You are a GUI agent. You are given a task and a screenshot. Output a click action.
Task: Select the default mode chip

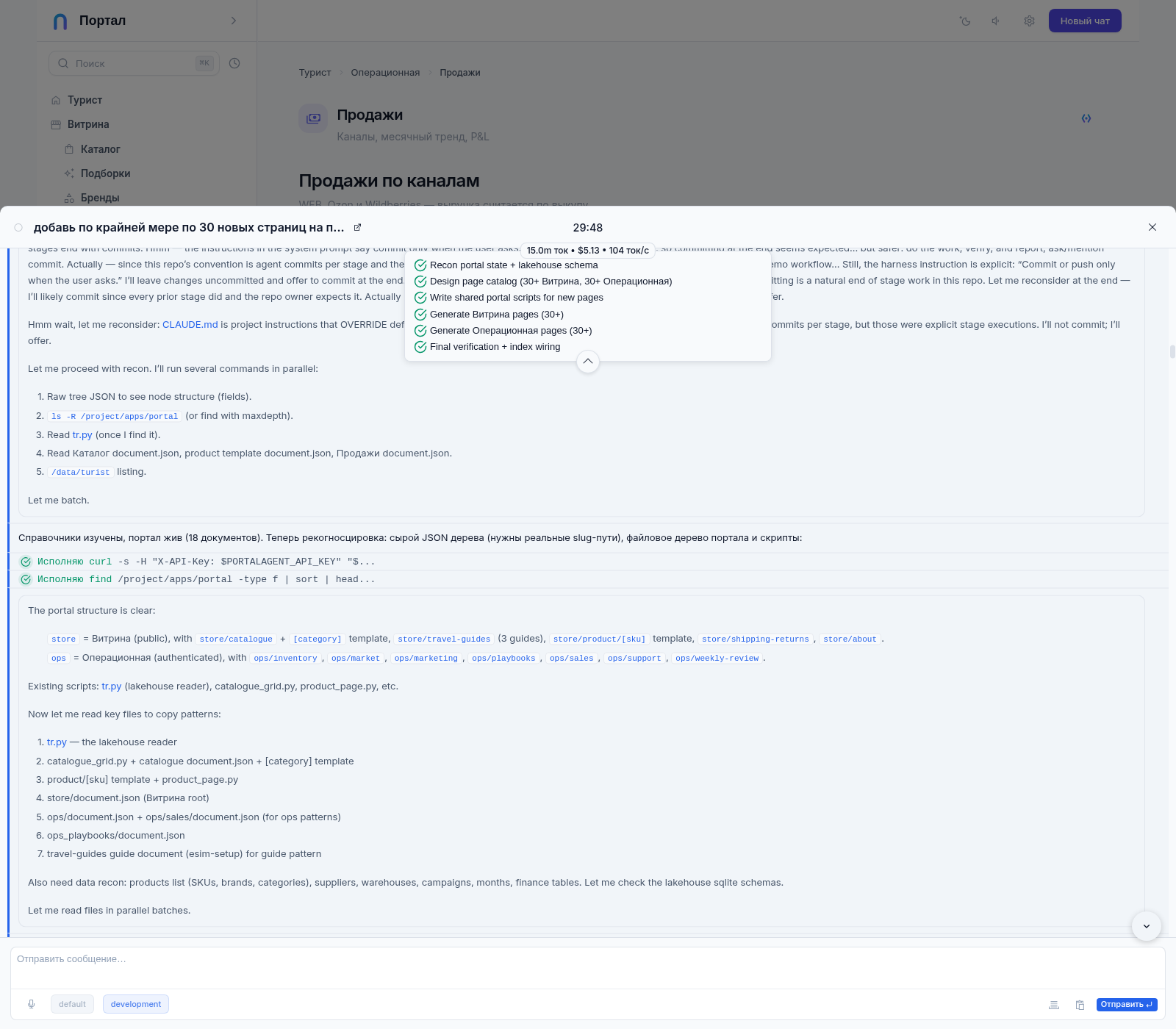pyautogui.click(x=72, y=1004)
